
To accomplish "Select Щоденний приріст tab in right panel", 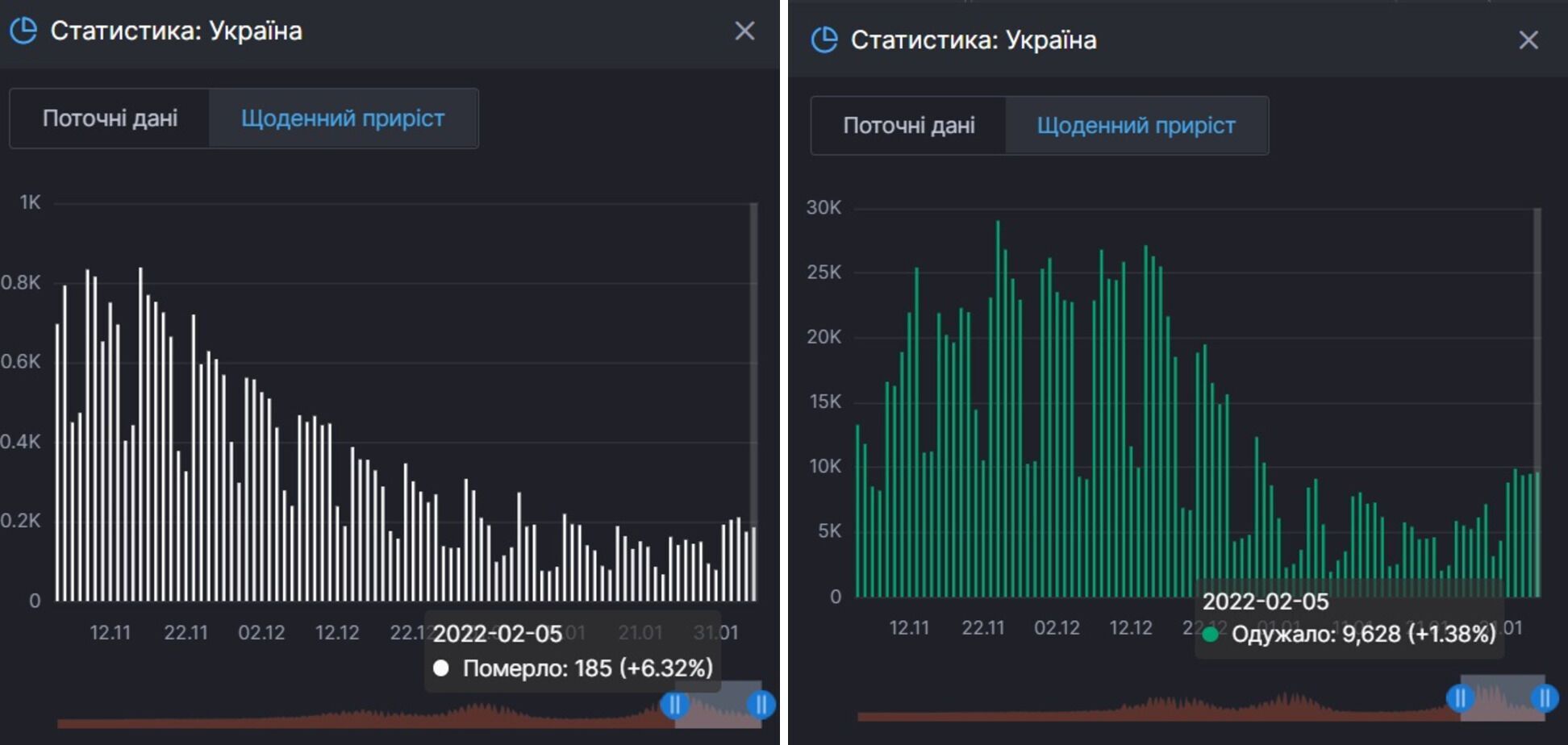I will pos(1136,126).
